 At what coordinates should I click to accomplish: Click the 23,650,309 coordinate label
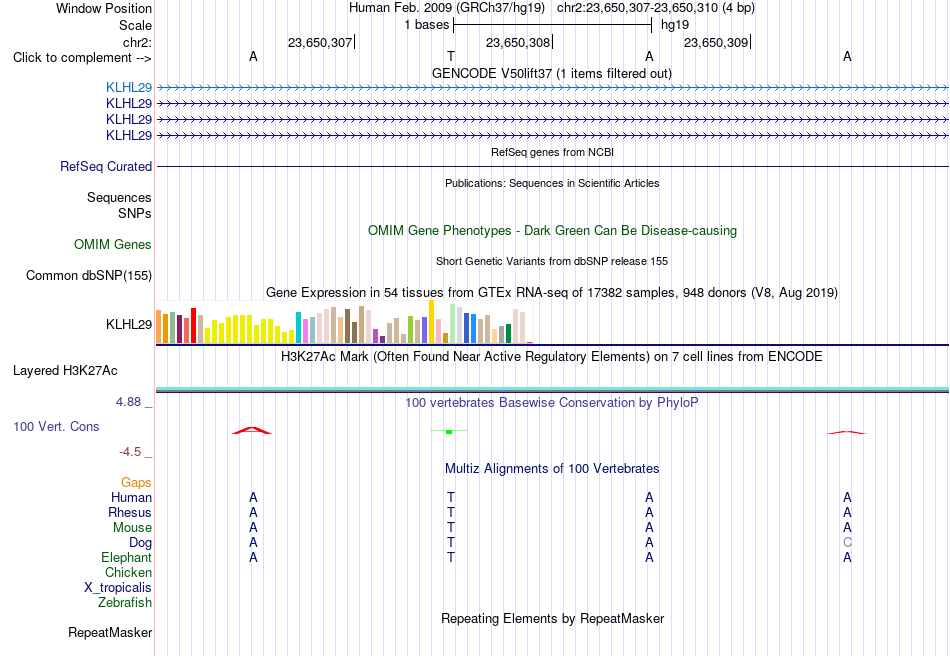716,43
